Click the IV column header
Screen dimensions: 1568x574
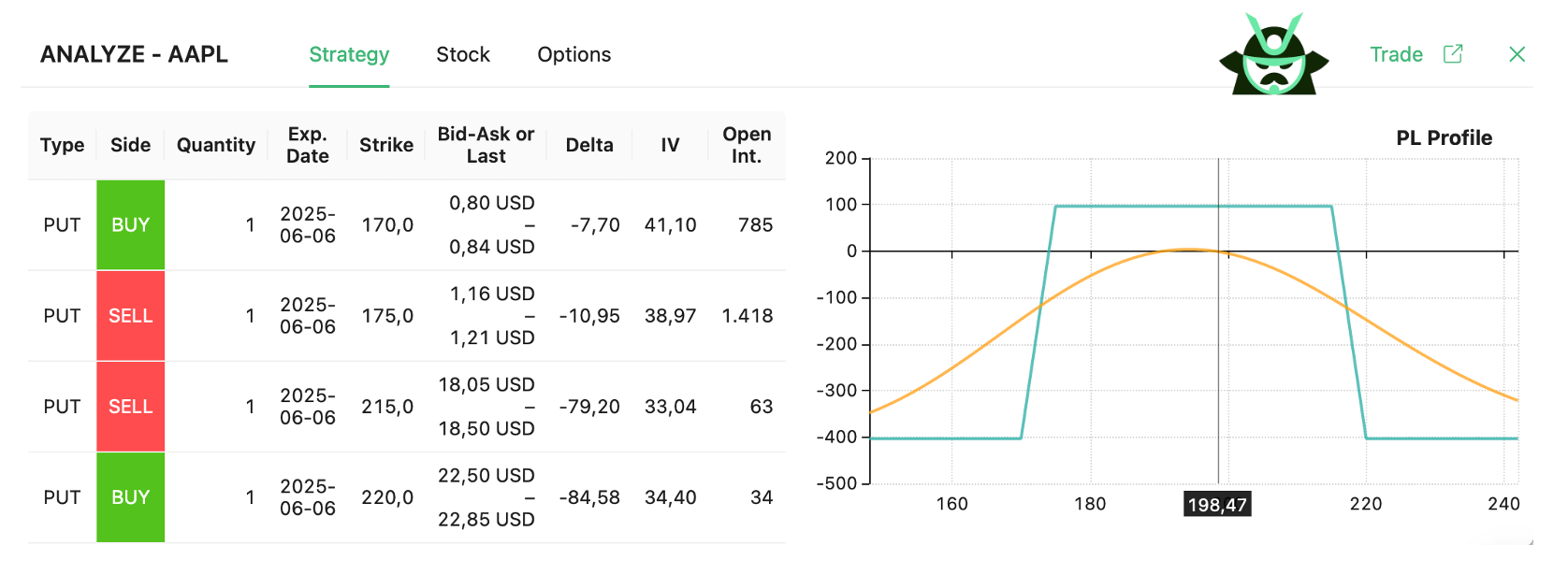[x=669, y=145]
